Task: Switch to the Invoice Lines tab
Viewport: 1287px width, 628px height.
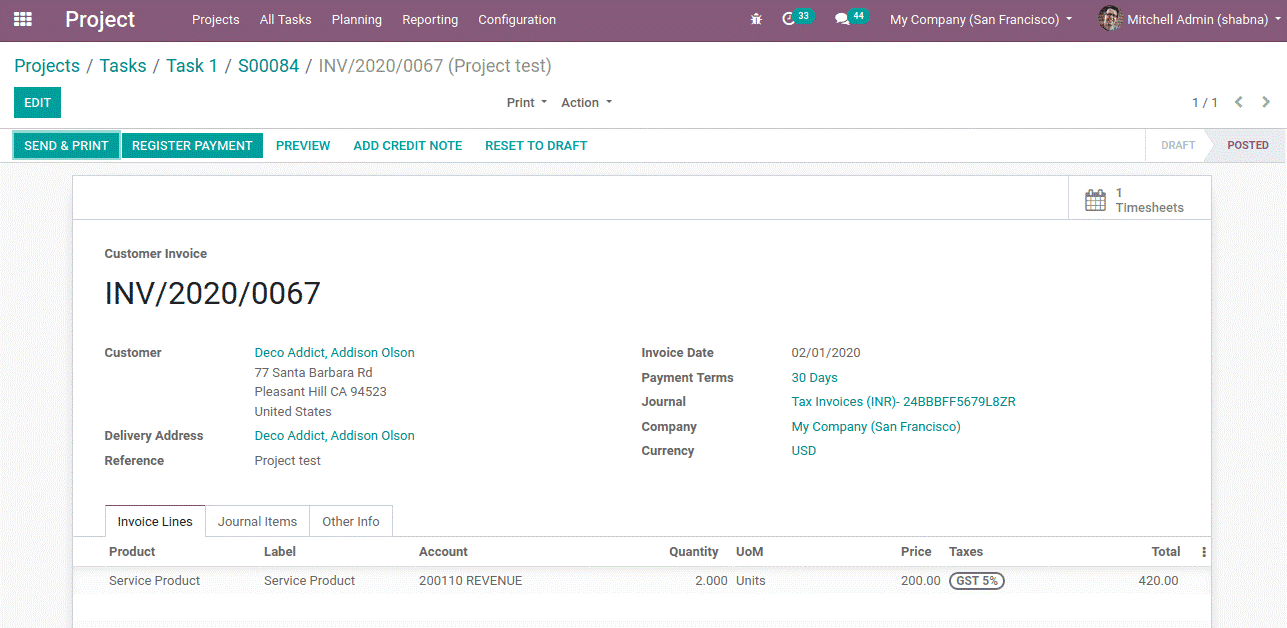Action: [155, 521]
